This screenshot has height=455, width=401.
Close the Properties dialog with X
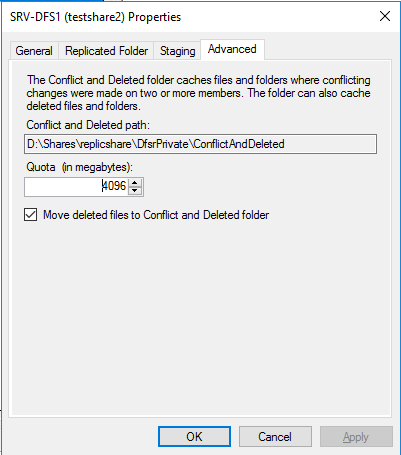385,16
